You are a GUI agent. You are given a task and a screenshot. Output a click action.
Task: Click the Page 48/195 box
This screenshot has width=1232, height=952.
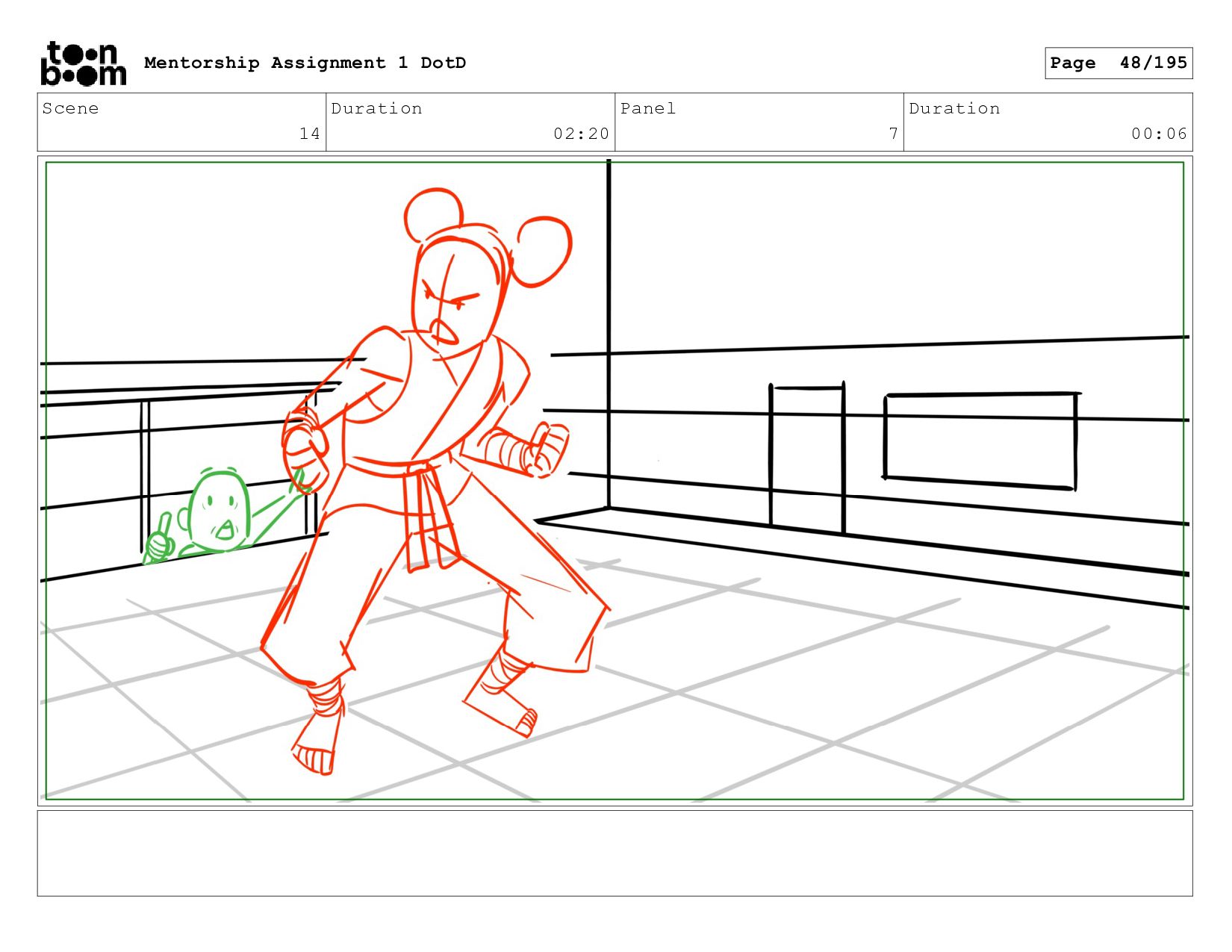1118,63
